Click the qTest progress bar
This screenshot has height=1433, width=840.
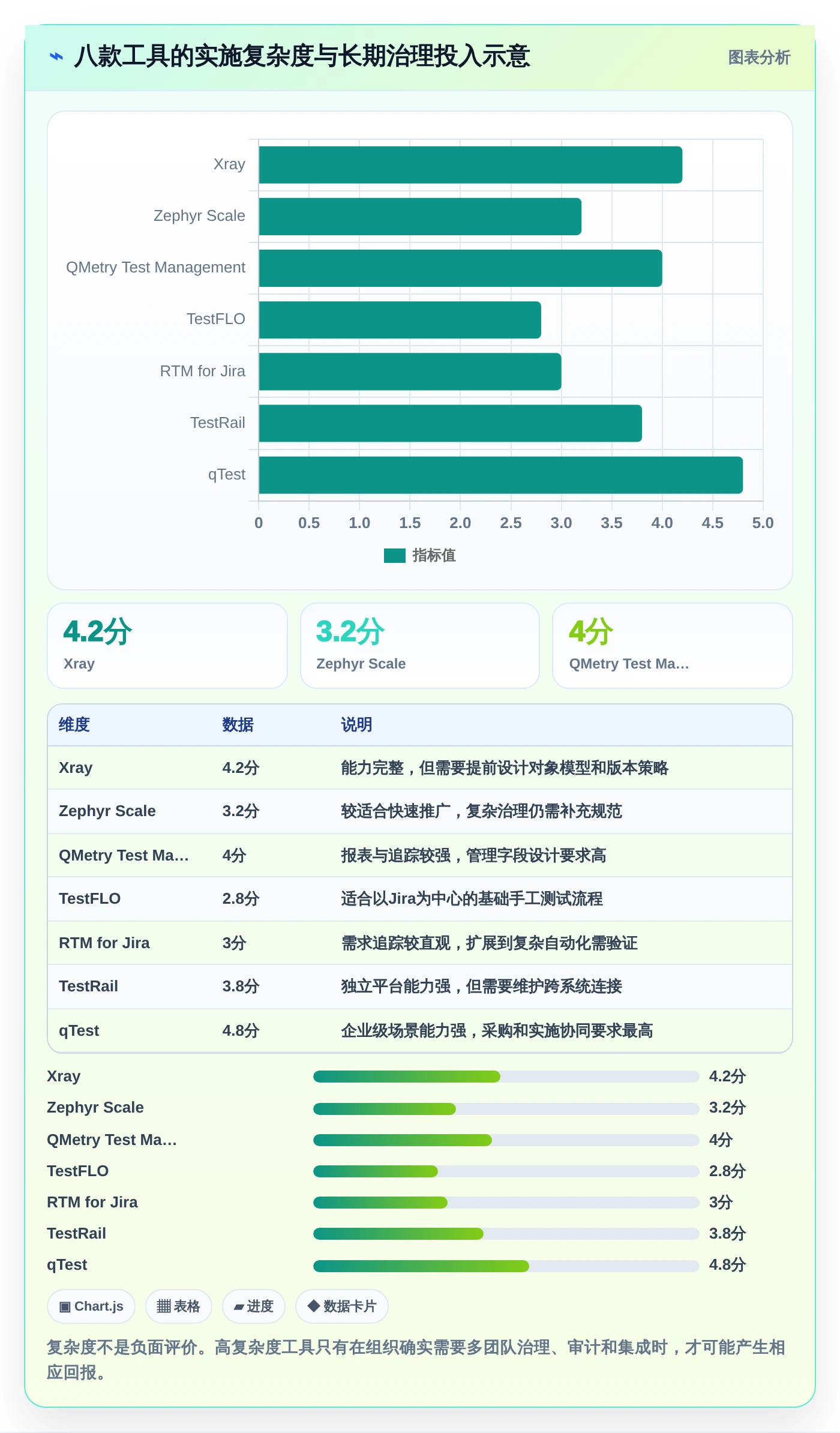506,1266
